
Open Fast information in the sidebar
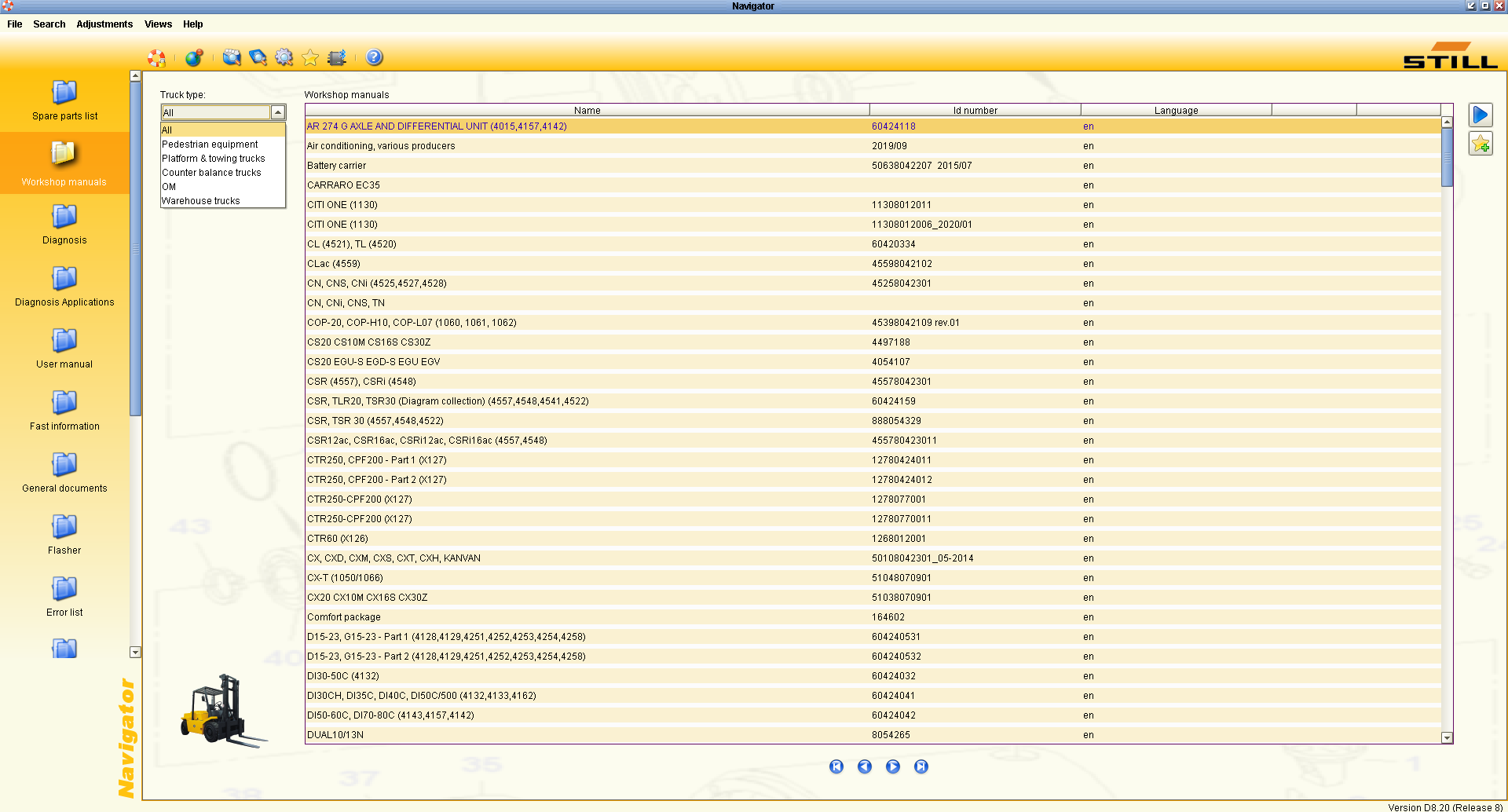point(64,411)
